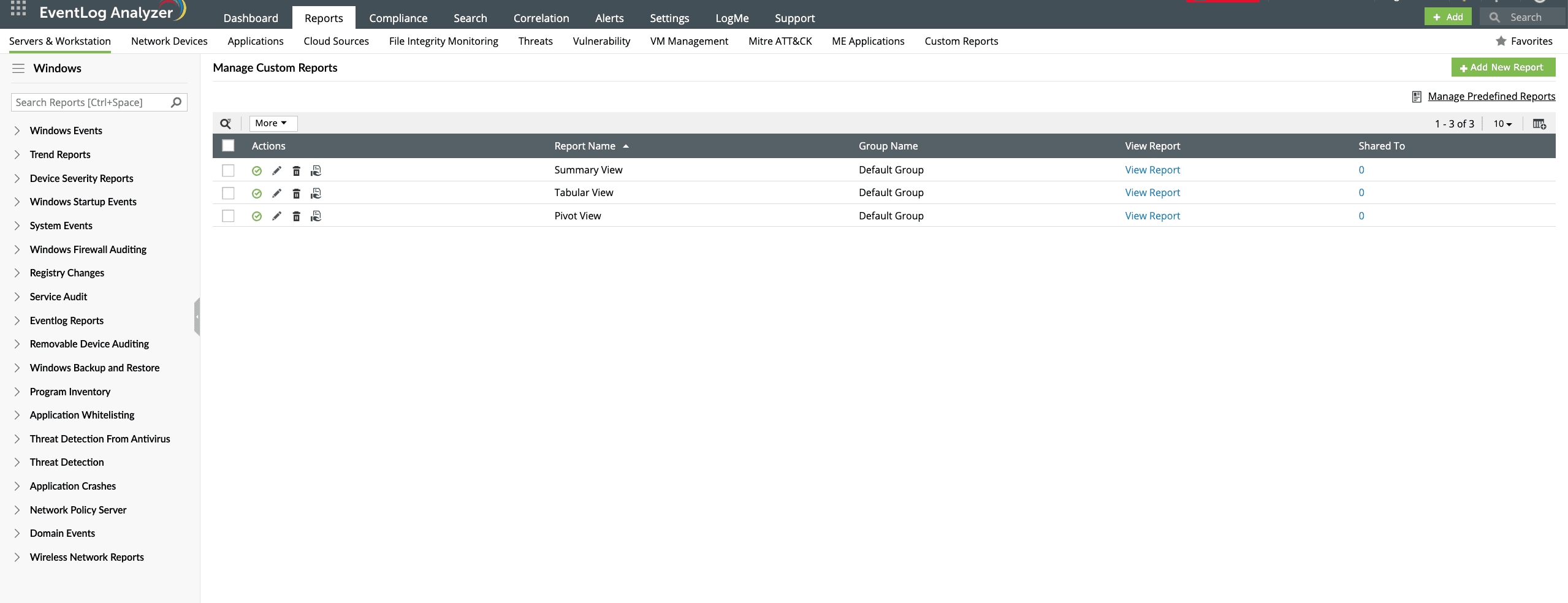This screenshot has width=1568, height=603.
Task: Click the share icon for Pivot View
Action: click(x=316, y=216)
